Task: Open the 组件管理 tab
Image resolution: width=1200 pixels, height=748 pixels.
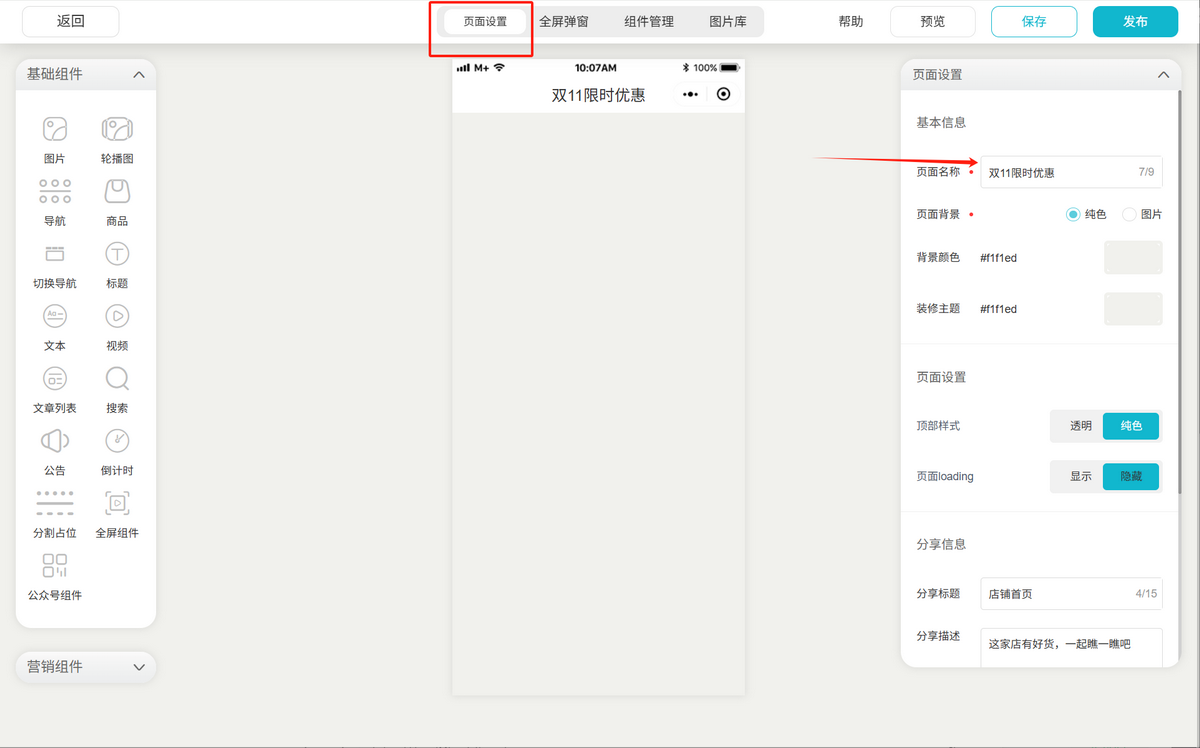Action: [x=649, y=21]
